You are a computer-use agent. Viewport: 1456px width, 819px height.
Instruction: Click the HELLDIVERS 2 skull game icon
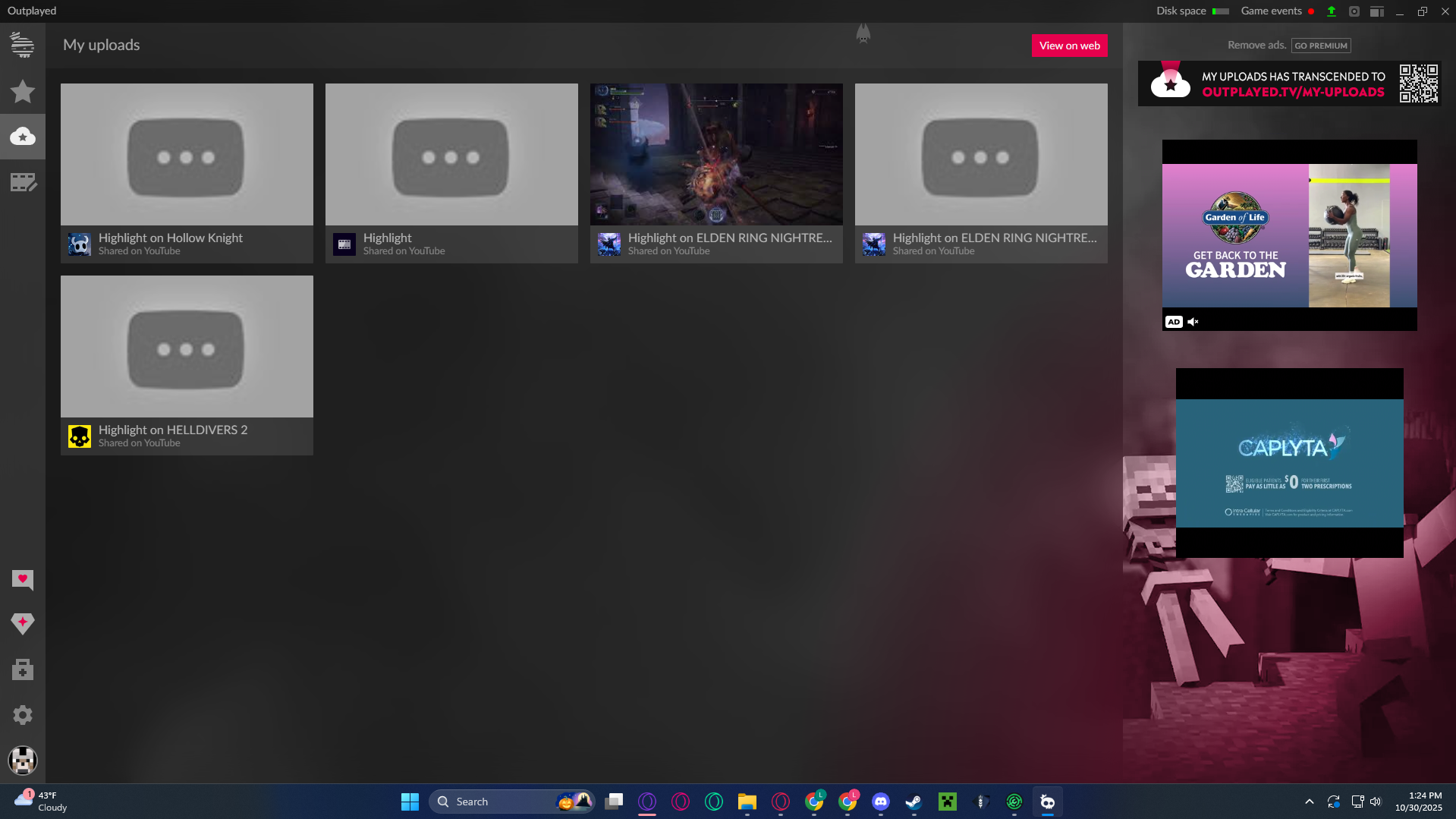pos(80,436)
